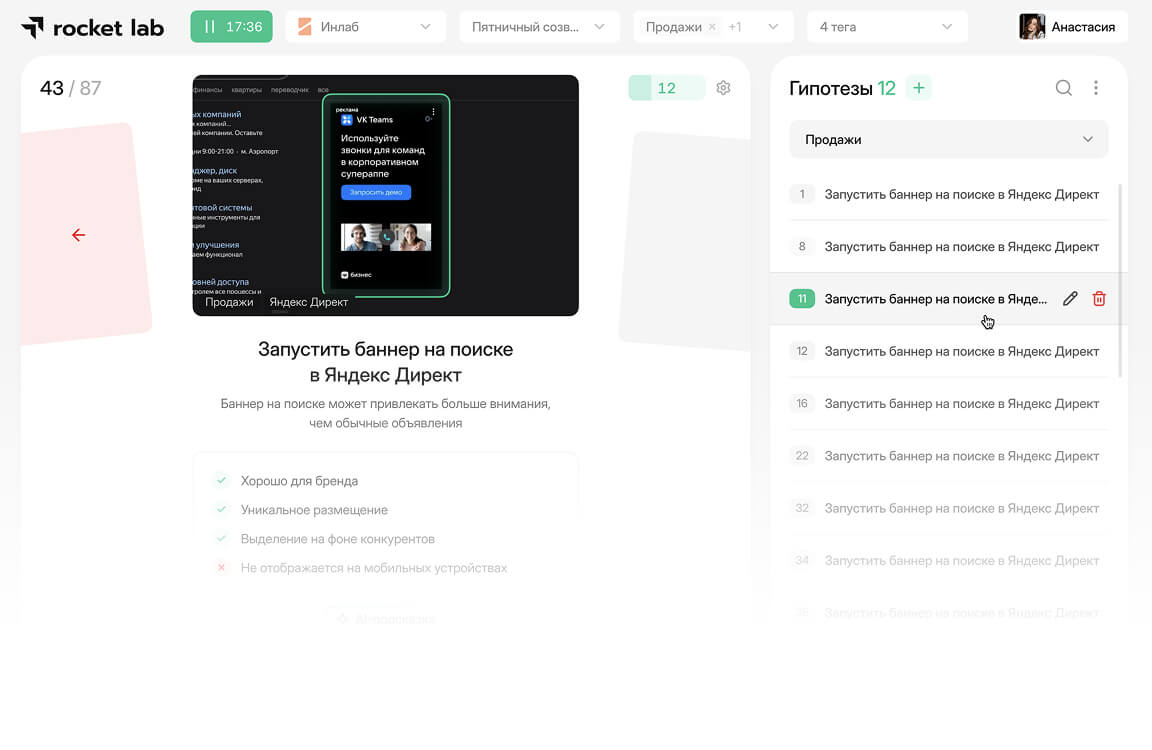Open card settings gear icon
Viewport: 1152px width, 750px height.
click(723, 88)
